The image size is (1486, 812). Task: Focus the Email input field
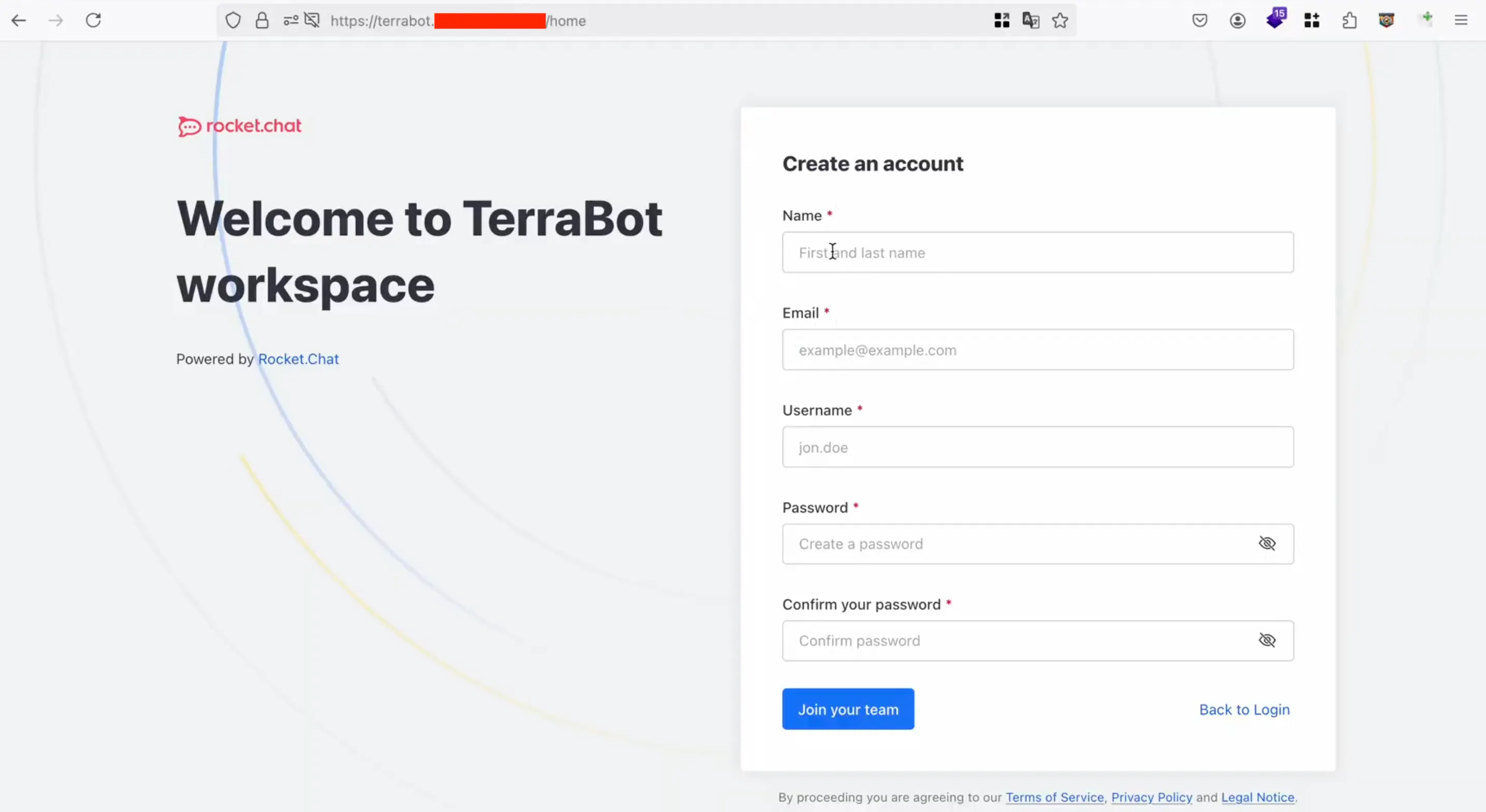(x=1037, y=350)
